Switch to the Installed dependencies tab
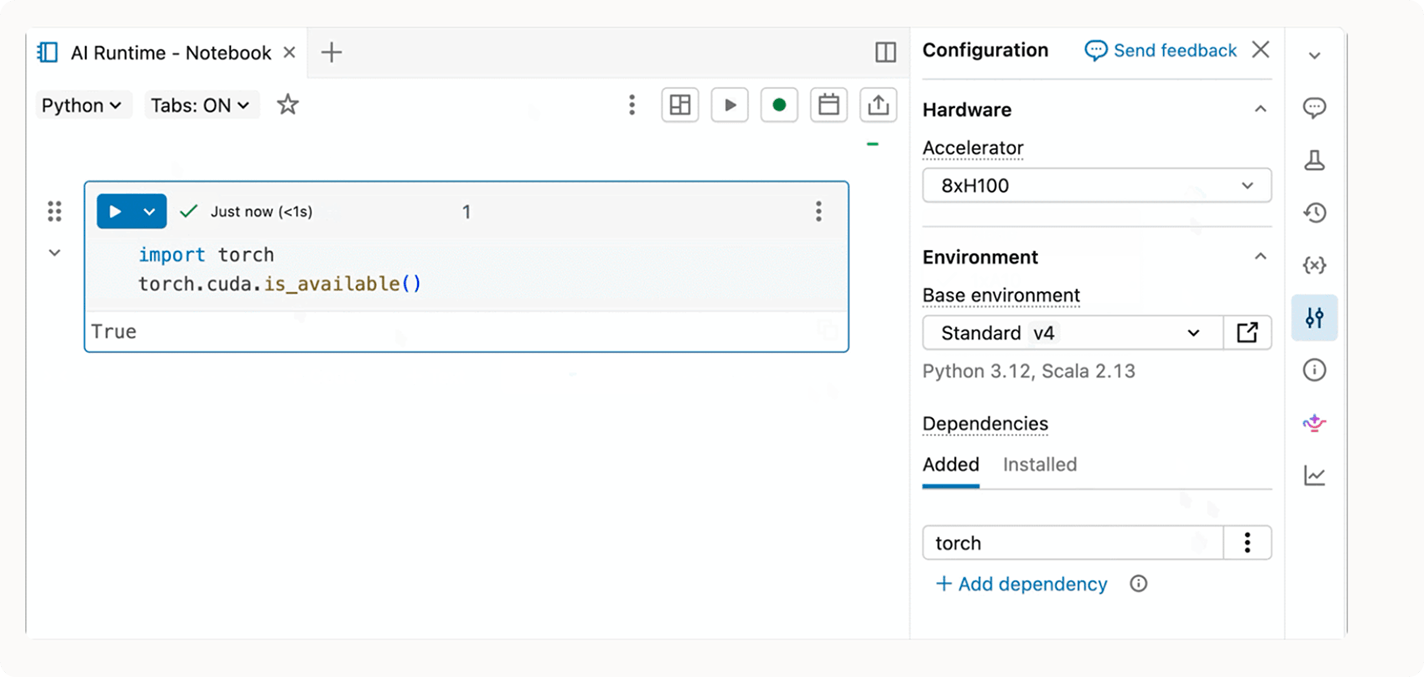 click(x=1040, y=464)
